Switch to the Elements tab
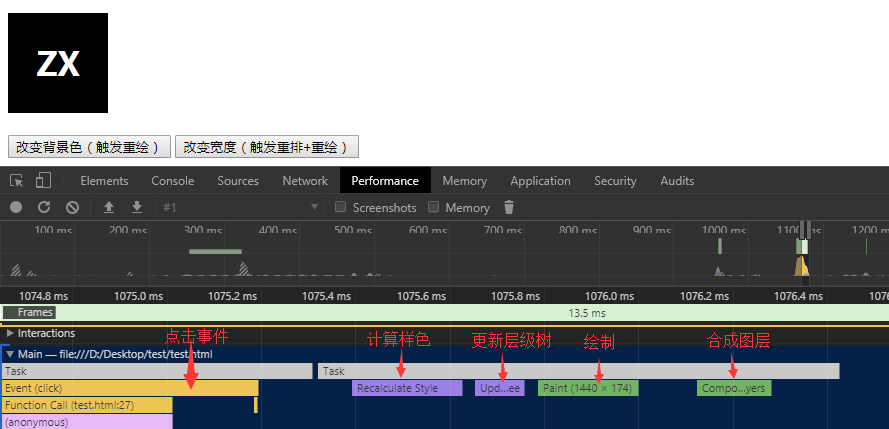Viewport: 889px width, 429px height. coord(104,181)
